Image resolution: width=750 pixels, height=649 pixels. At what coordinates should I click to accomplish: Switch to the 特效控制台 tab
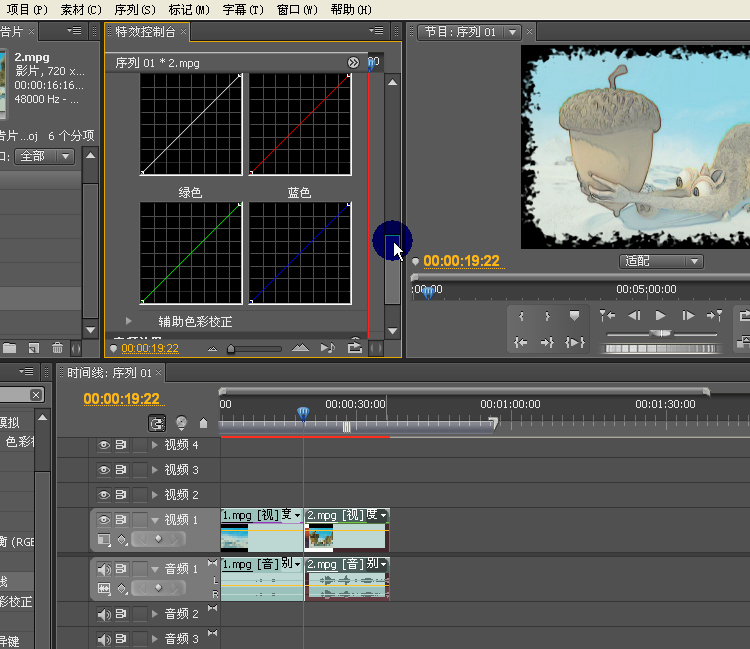point(146,32)
